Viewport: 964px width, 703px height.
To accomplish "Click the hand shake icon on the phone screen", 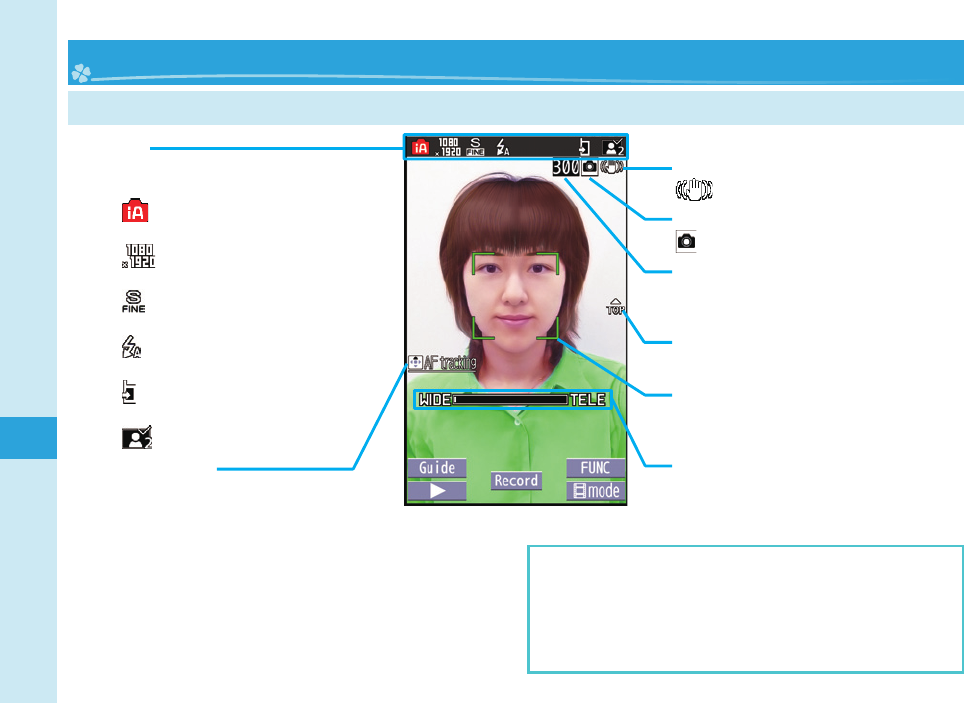I will click(x=612, y=167).
